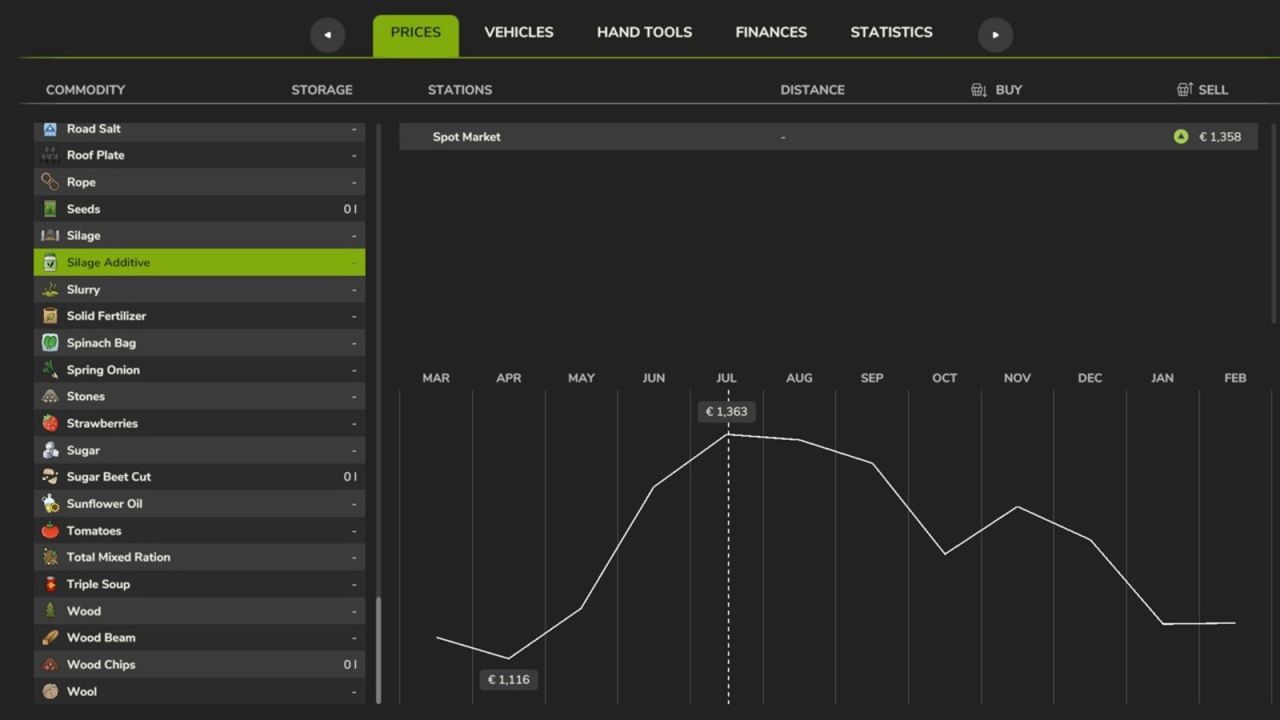The image size is (1280, 720).
Task: Click the tomato icon beside Tomatoes
Action: [x=50, y=530]
